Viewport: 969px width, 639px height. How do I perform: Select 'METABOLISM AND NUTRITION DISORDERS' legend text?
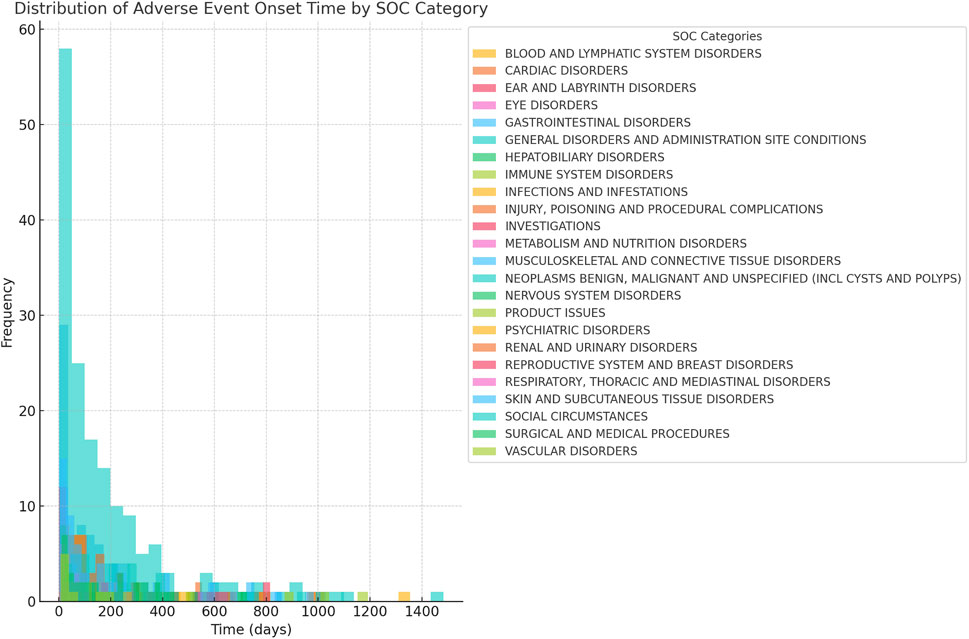[x=625, y=244]
